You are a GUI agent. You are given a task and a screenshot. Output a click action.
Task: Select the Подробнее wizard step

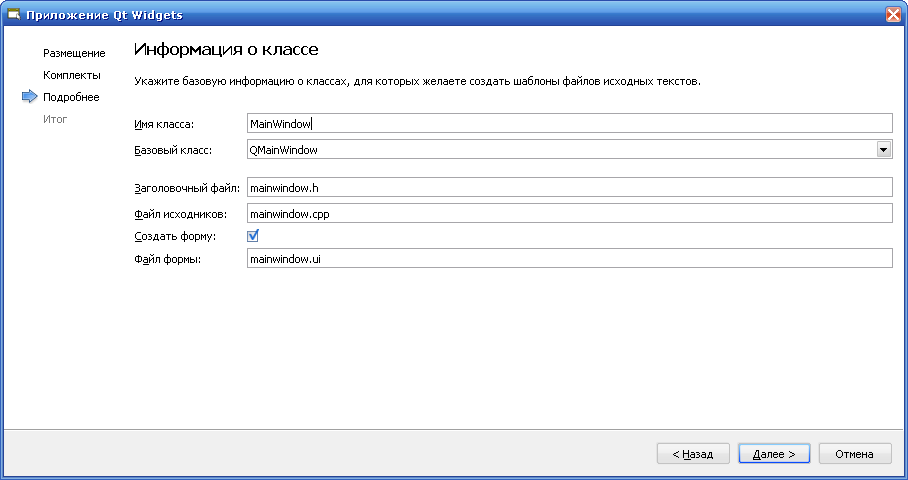click(x=71, y=97)
